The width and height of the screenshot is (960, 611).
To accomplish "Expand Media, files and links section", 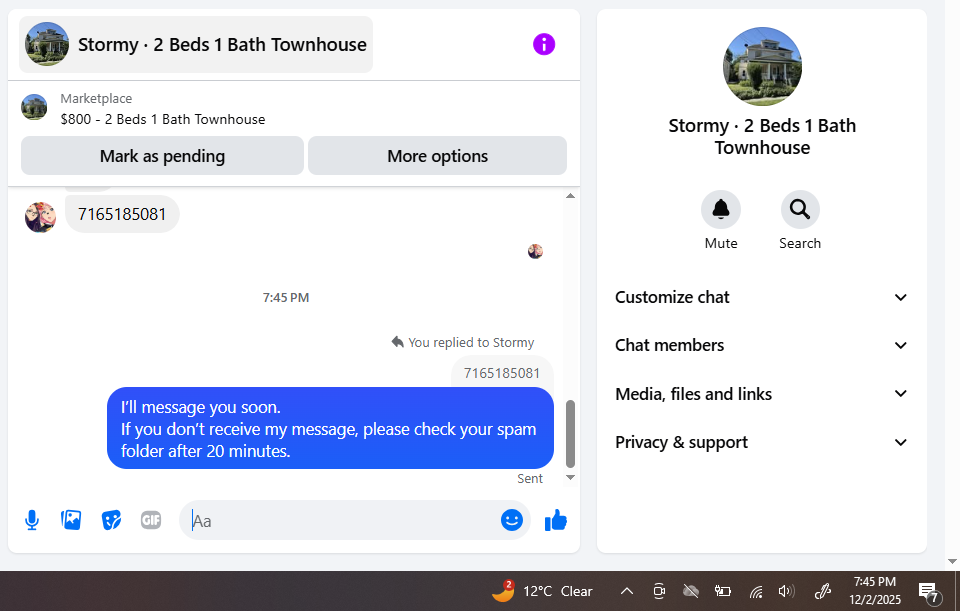I will click(x=762, y=394).
